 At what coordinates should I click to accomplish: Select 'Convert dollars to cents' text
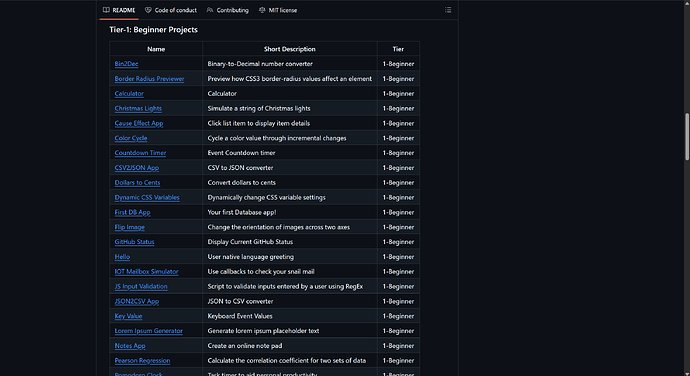click(242, 183)
